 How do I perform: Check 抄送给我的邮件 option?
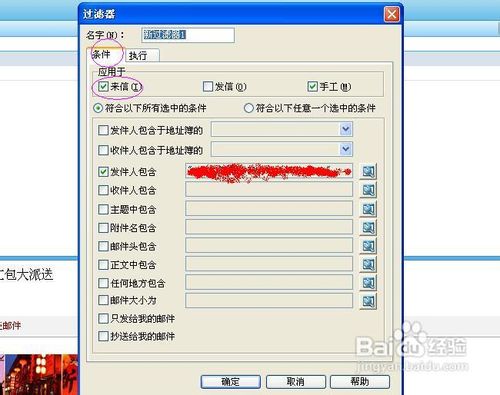[x=103, y=336]
